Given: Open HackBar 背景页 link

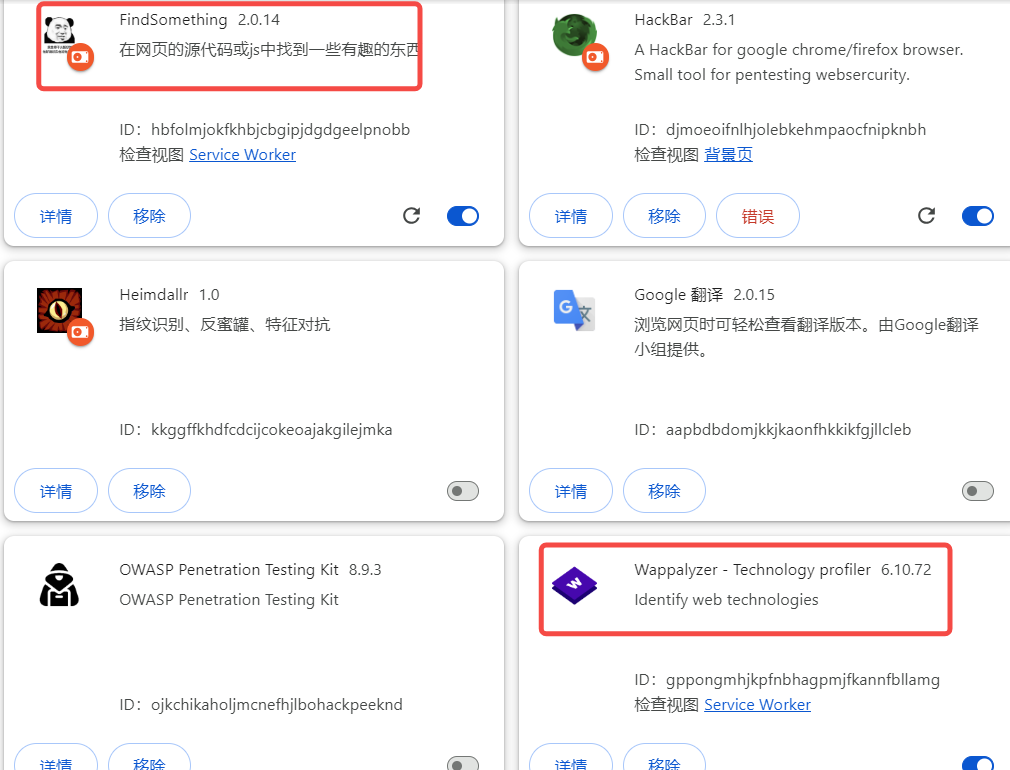Looking at the screenshot, I should [728, 154].
